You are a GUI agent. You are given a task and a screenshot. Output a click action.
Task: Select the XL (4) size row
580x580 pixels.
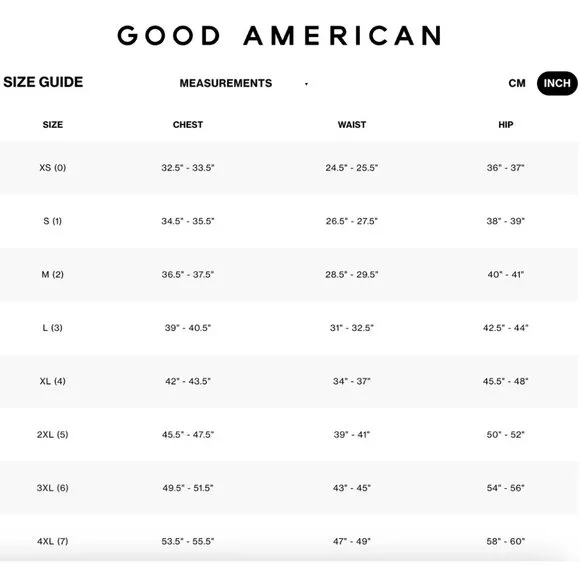(290, 381)
